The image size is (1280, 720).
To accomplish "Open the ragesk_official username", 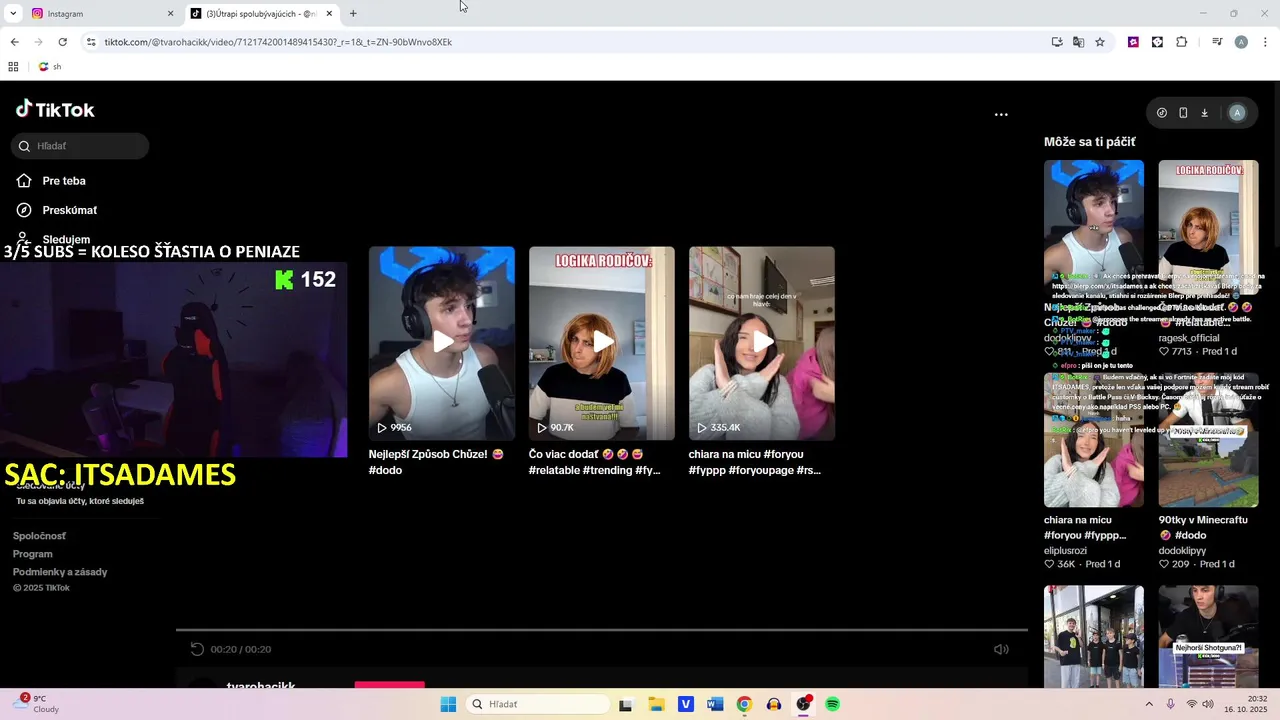I will click(x=1189, y=338).
